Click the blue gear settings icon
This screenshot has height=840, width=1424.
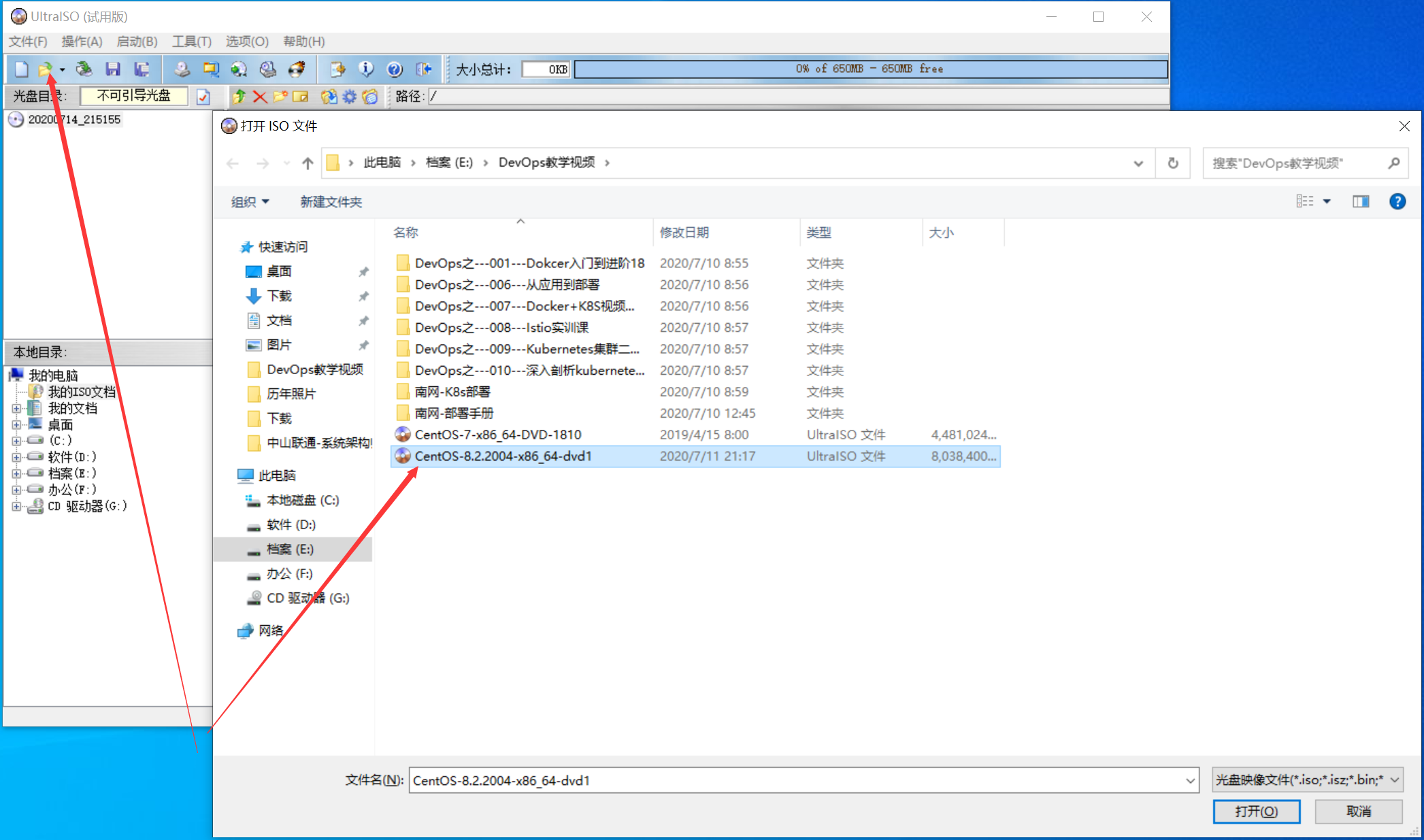[350, 97]
